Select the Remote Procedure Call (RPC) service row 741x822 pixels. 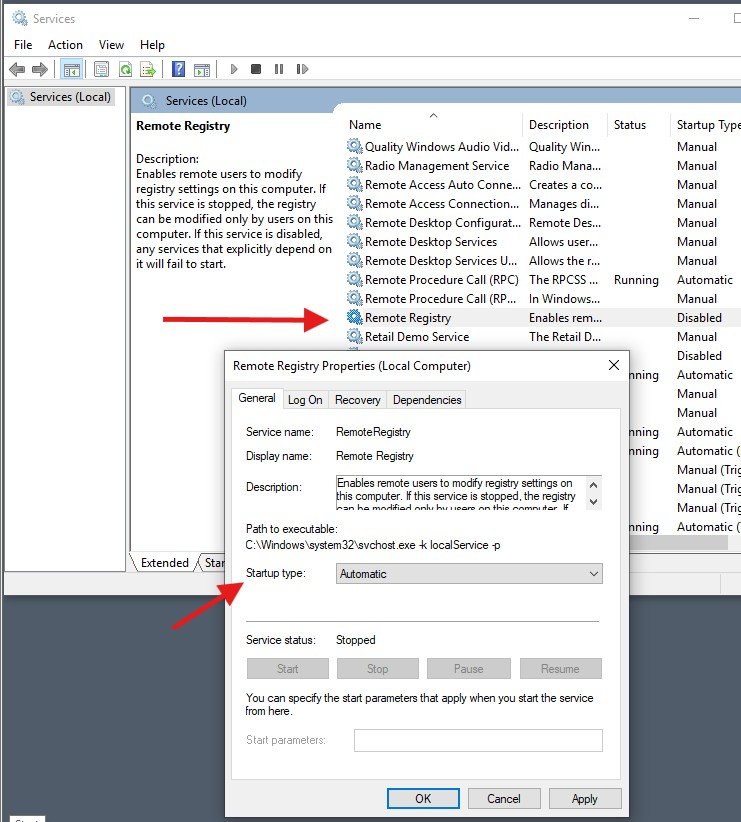[441, 280]
